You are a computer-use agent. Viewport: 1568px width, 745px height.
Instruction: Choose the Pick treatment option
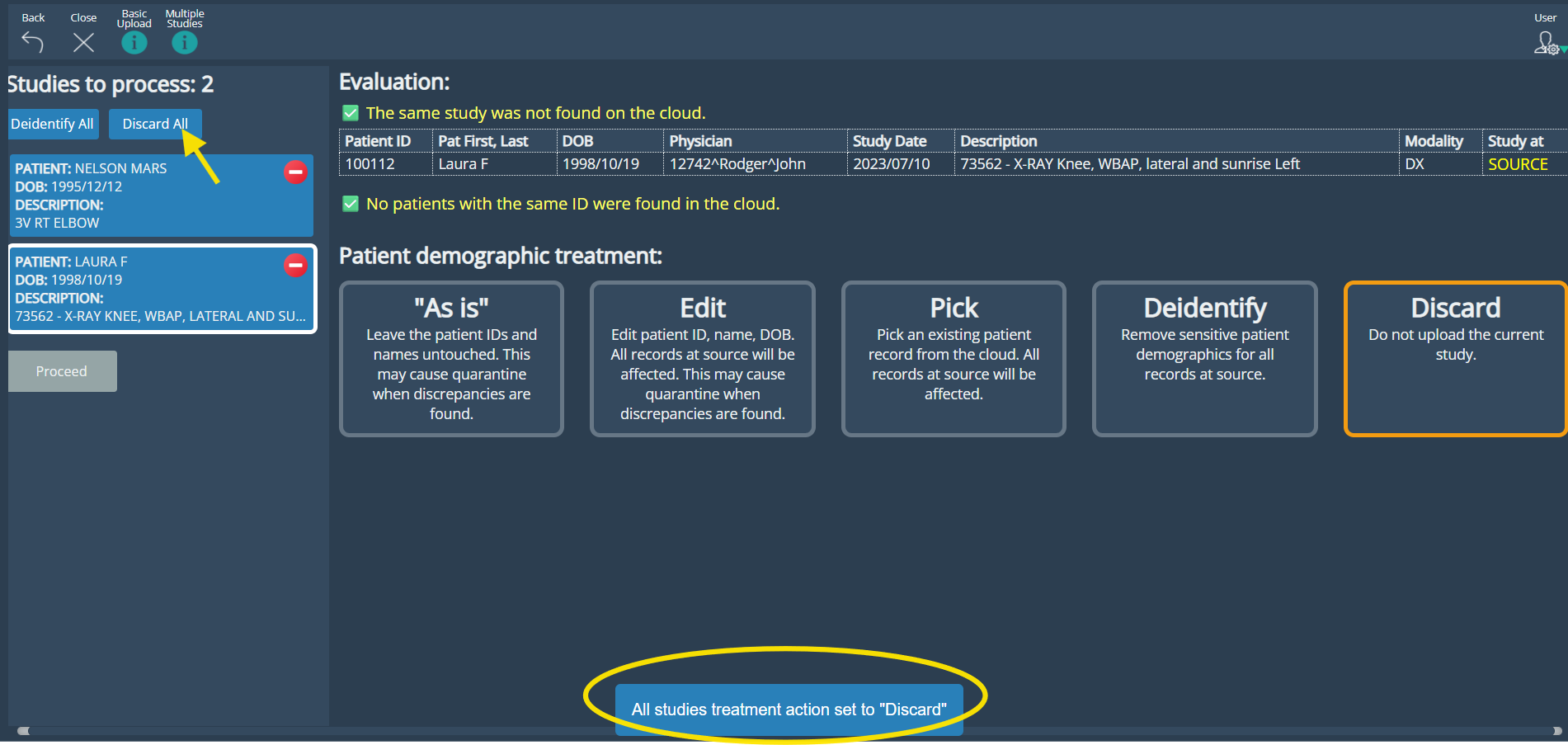point(954,359)
